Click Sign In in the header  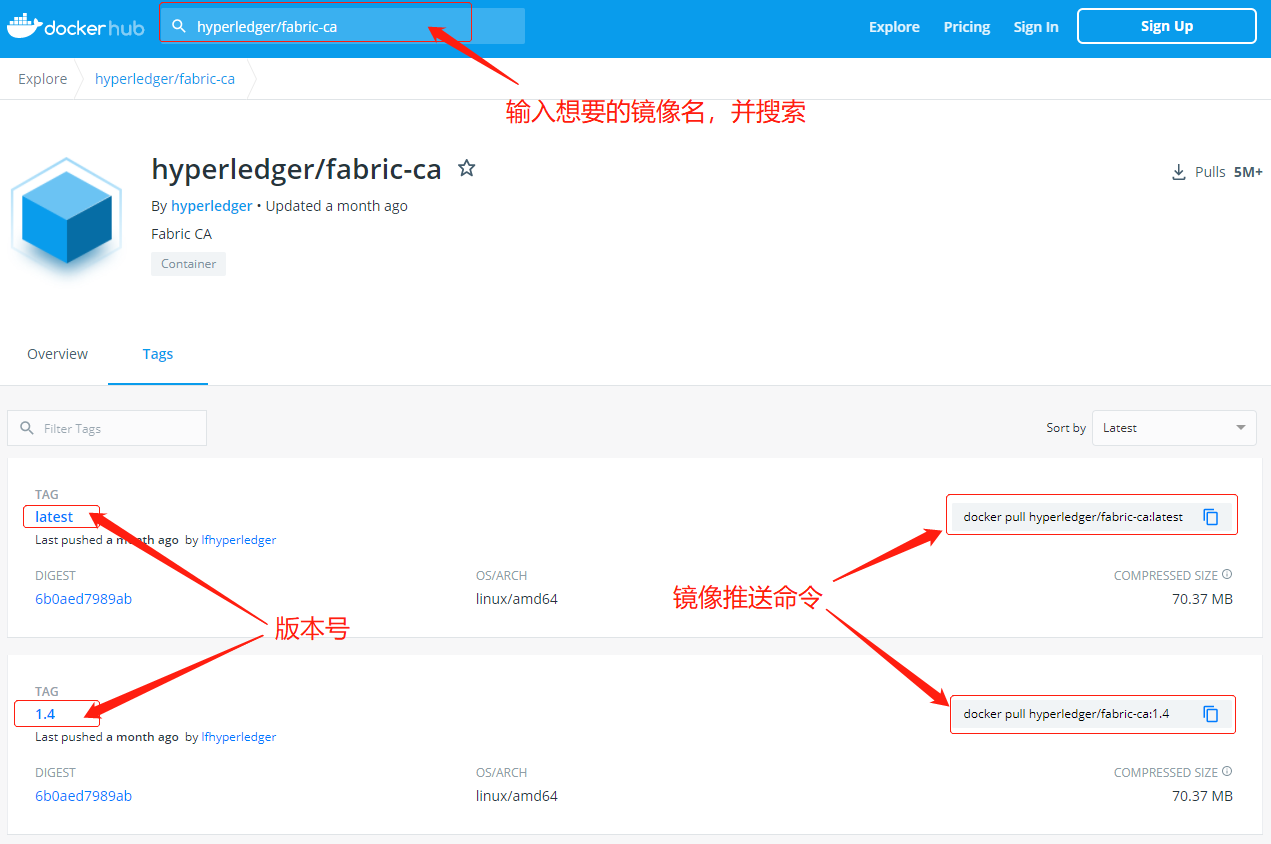point(1036,27)
